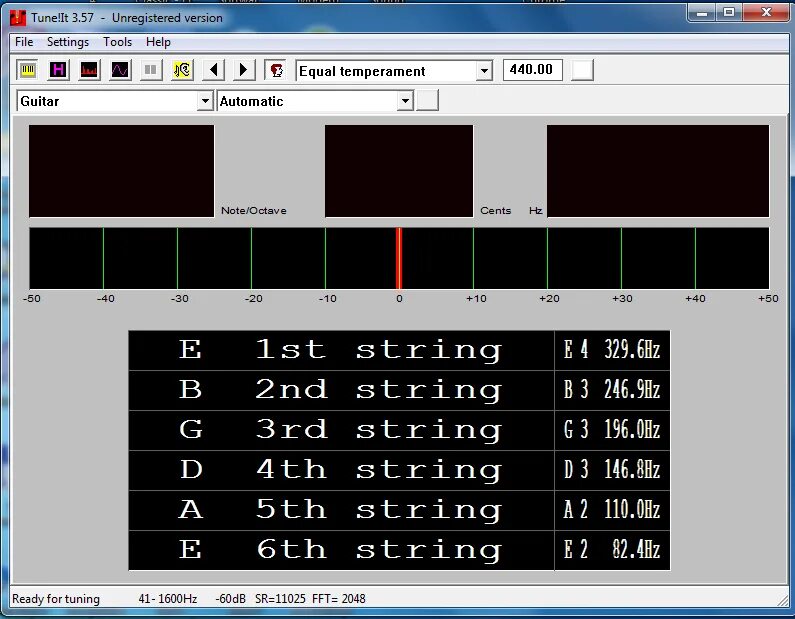Click the grayed pause button in toolbar
This screenshot has height=619, width=795.
[x=151, y=70]
